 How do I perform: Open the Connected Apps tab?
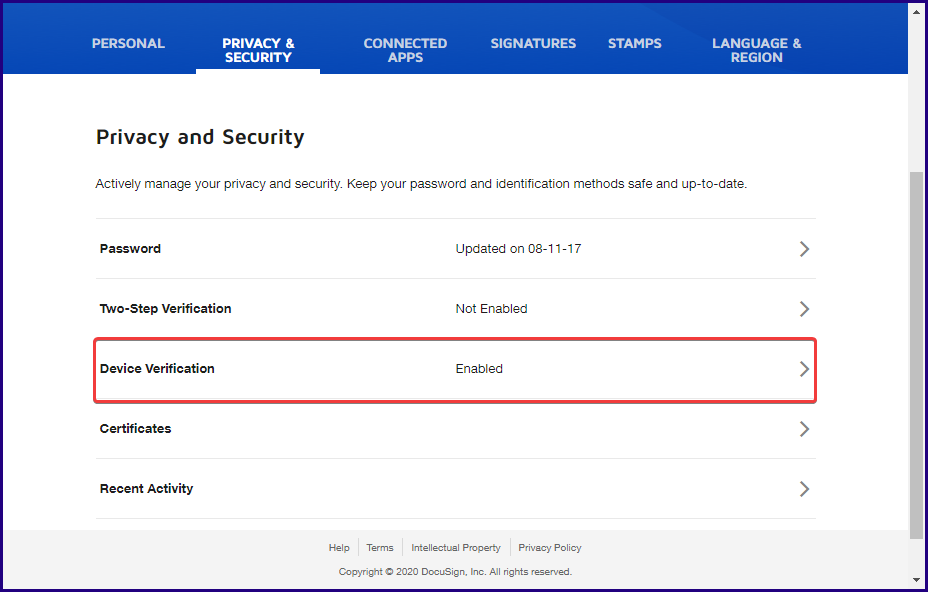click(x=405, y=50)
